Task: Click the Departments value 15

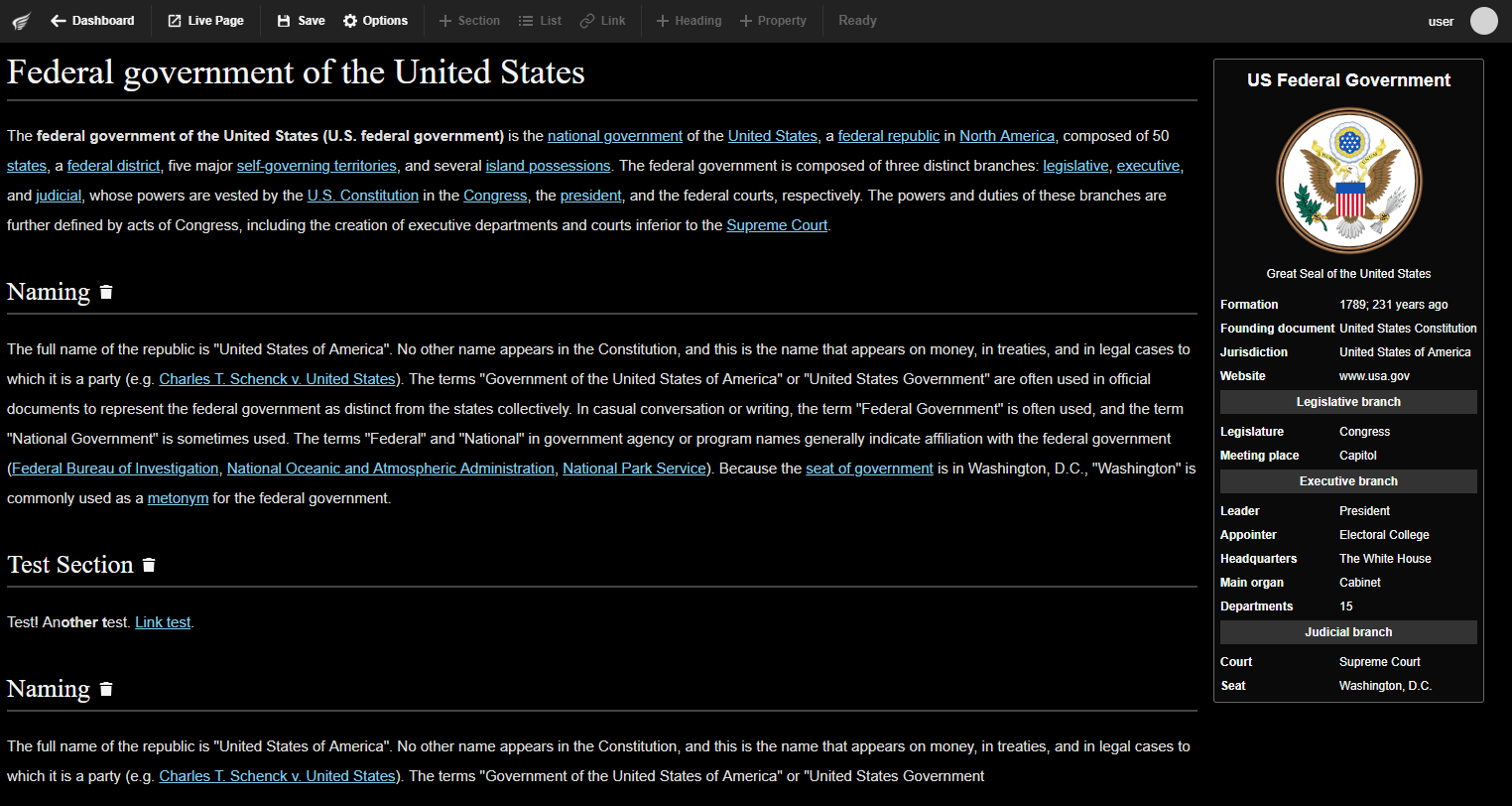Action: point(1346,606)
